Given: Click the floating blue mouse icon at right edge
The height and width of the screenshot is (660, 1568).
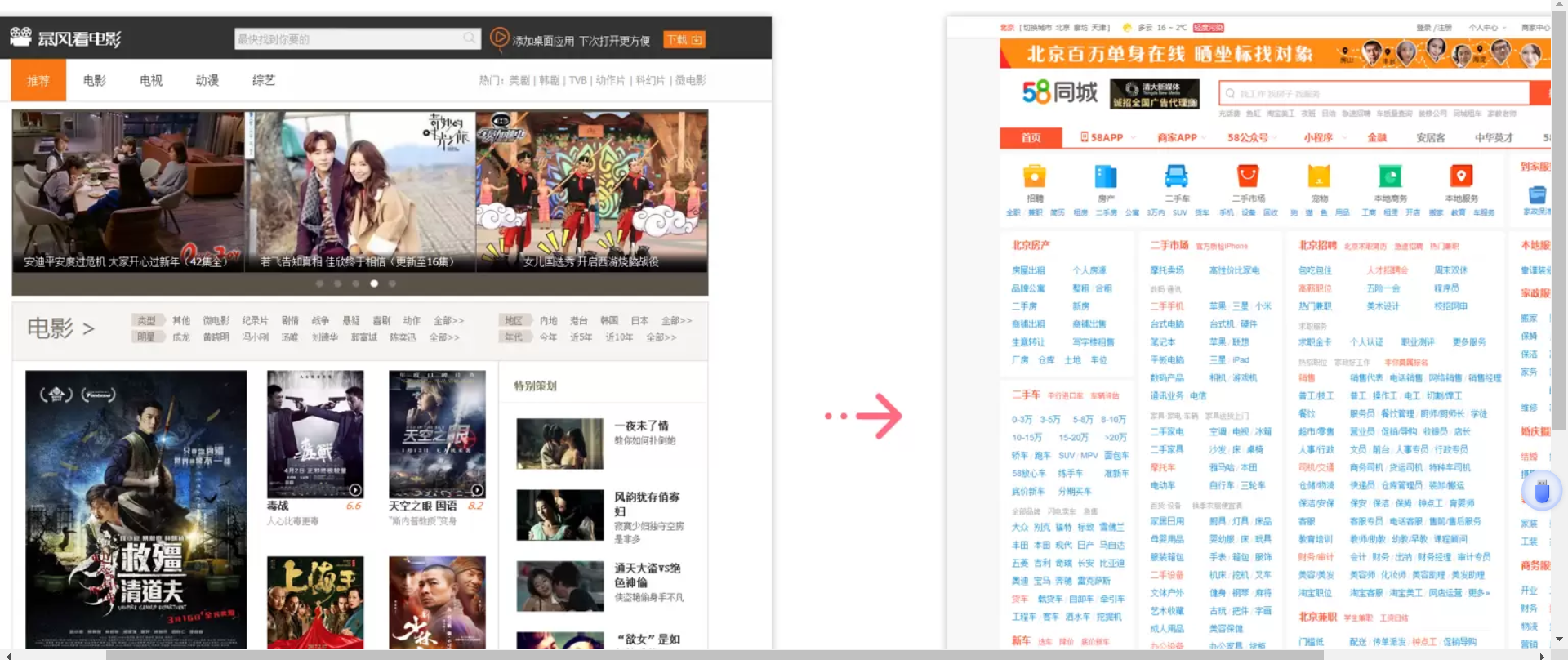Looking at the screenshot, I should (x=1541, y=492).
